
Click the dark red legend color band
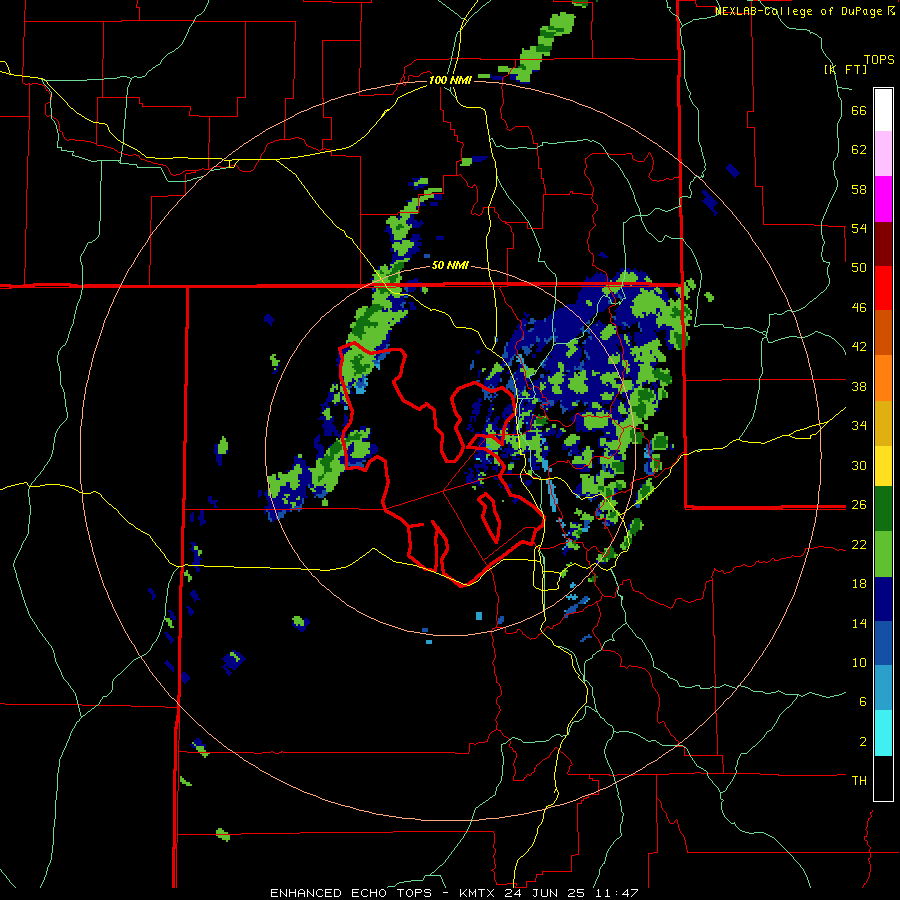pos(883,244)
